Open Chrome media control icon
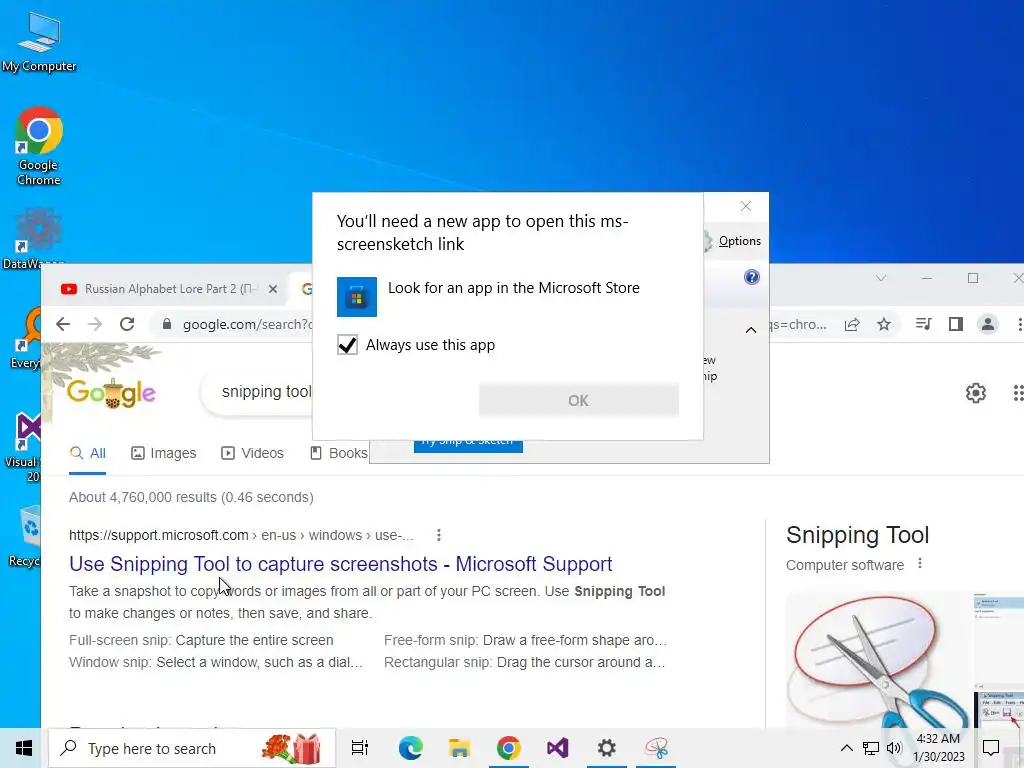1024x768 pixels. tap(923, 324)
